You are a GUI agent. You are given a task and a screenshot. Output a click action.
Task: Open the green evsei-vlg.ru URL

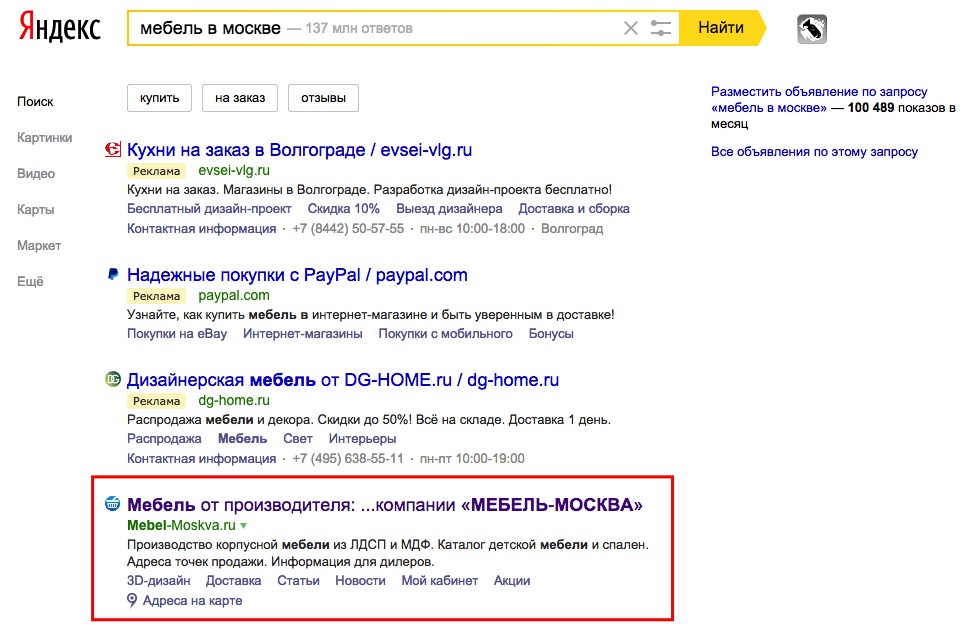pos(234,171)
